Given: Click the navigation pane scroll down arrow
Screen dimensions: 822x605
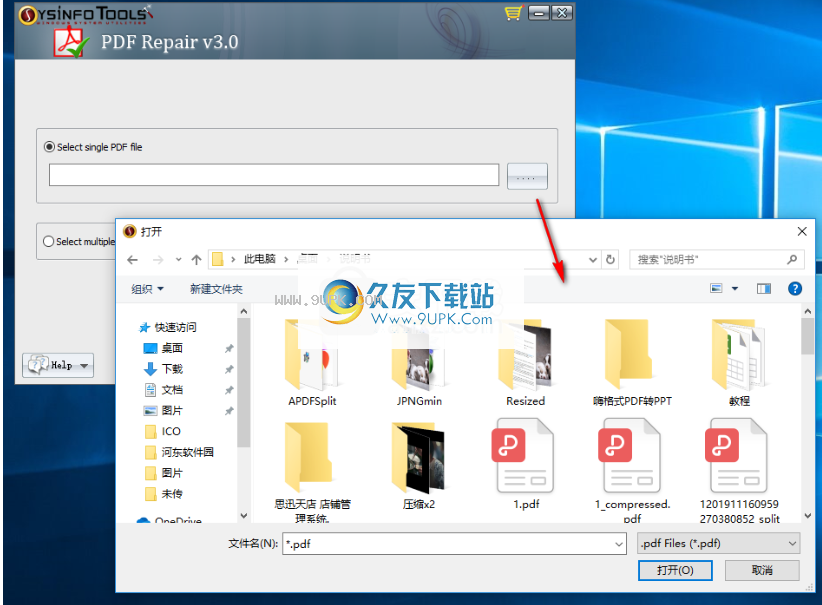Looking at the screenshot, I should coord(244,515).
